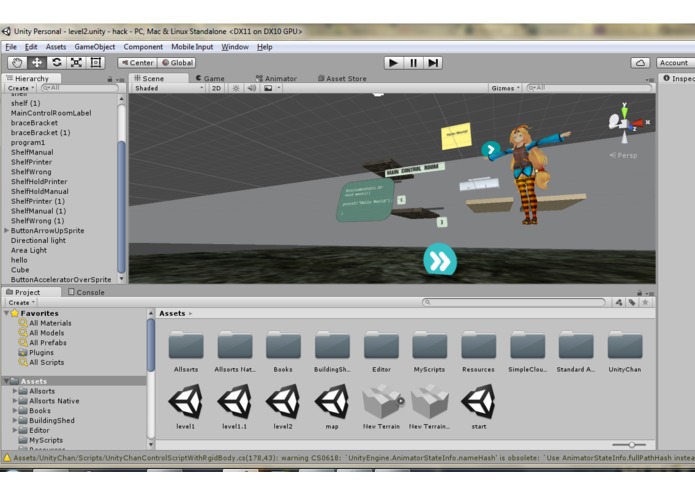Click the CS0618 warning status bar
The image size is (695, 494).
pyautogui.click(x=348, y=458)
